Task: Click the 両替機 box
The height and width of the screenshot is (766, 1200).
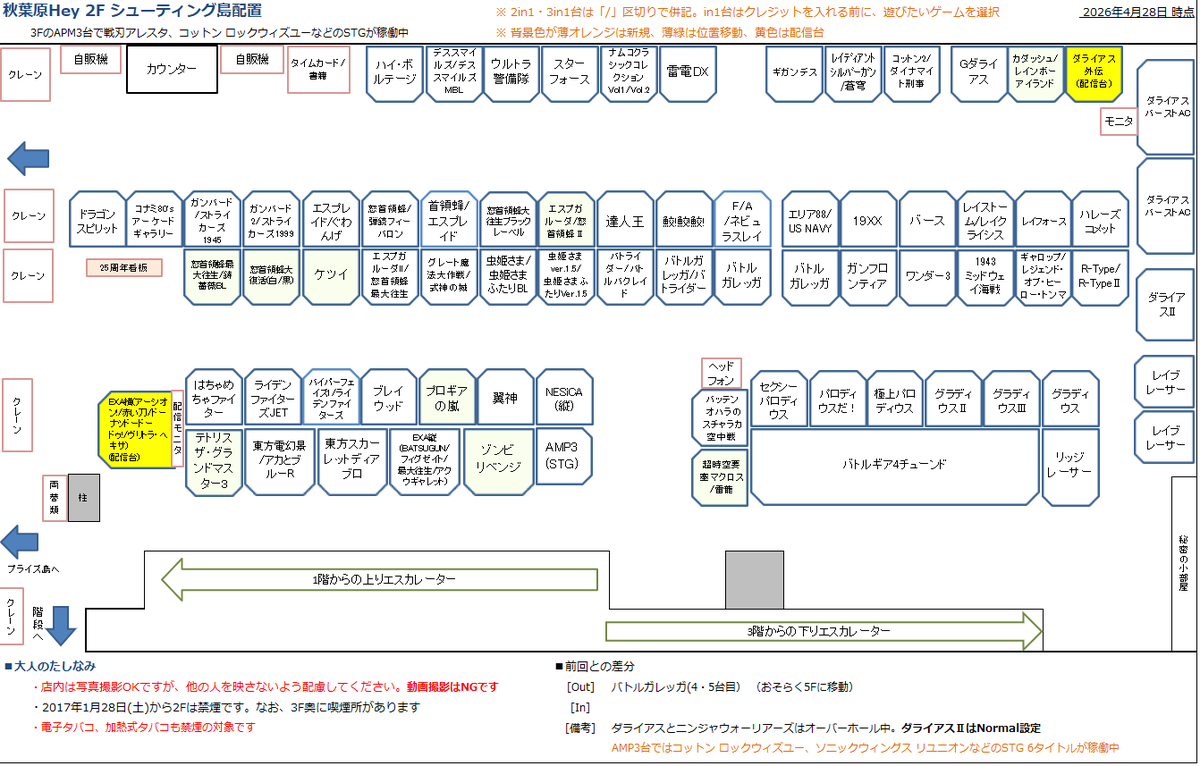Action: coord(54,497)
